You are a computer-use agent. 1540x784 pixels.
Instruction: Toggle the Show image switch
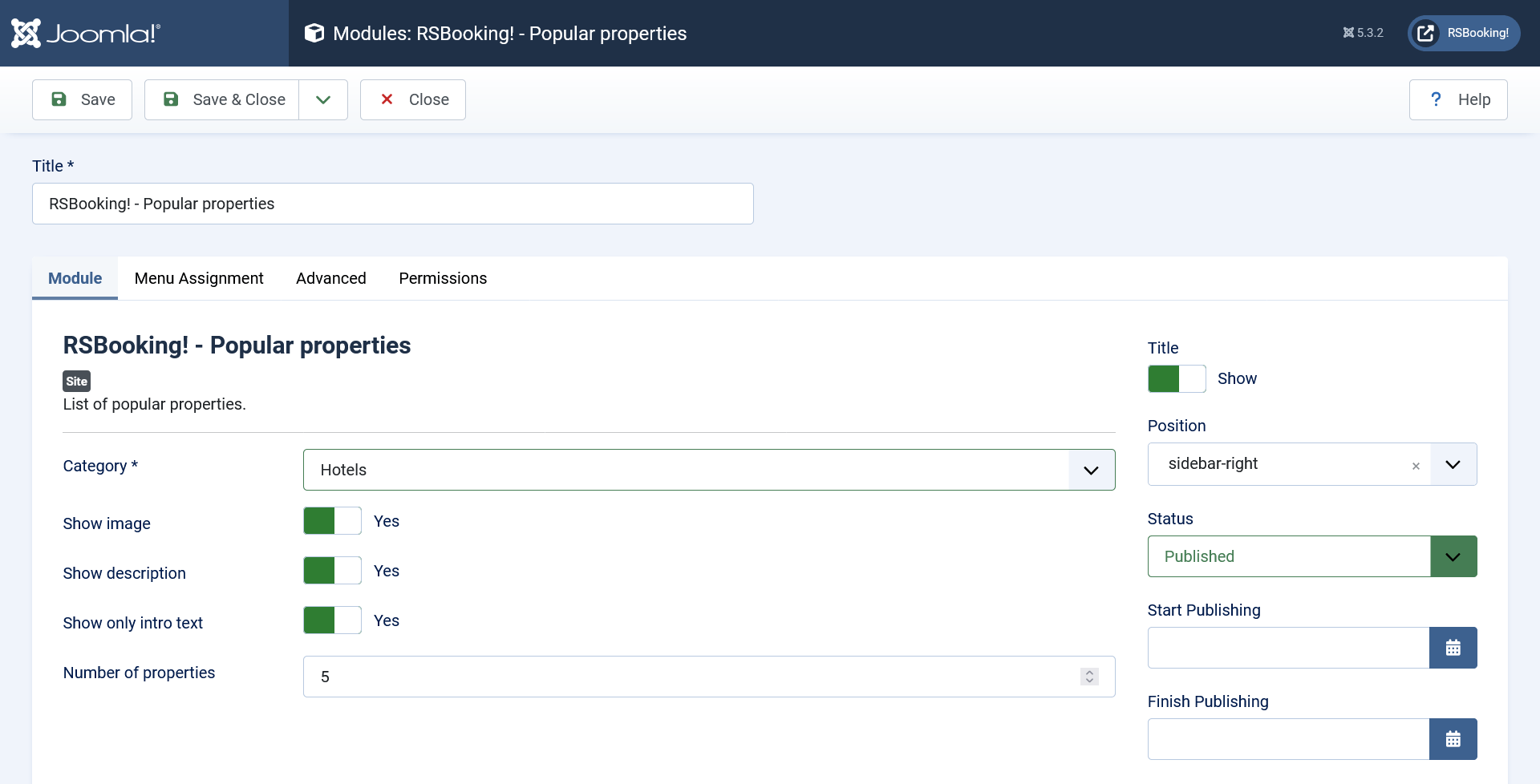[x=332, y=521]
